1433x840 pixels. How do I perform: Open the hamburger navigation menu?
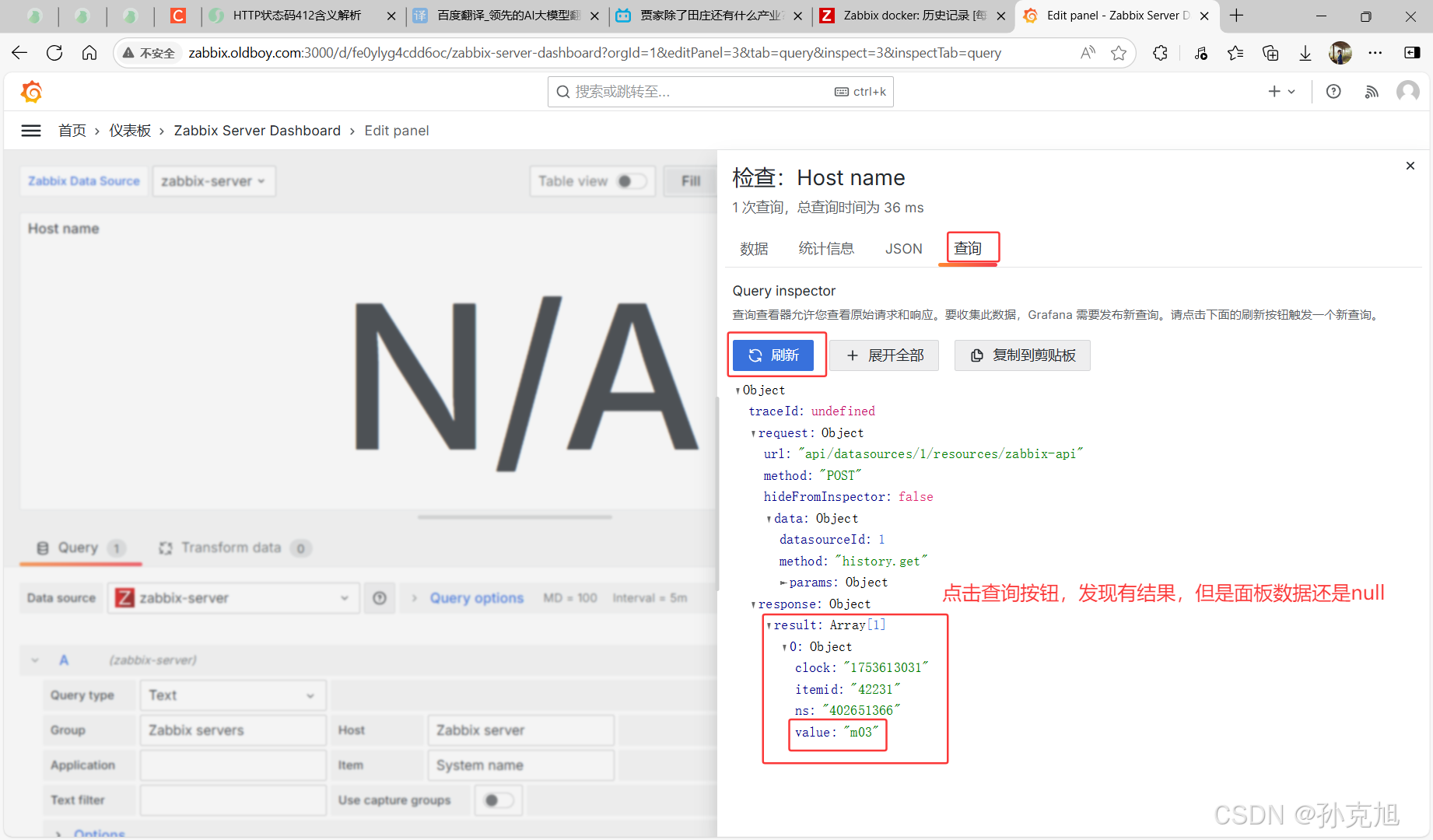coord(31,131)
